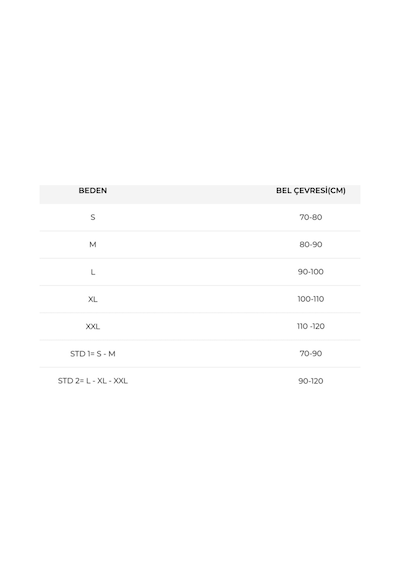Click the 90-120 waist measurement
400x570 pixels.
coord(311,381)
